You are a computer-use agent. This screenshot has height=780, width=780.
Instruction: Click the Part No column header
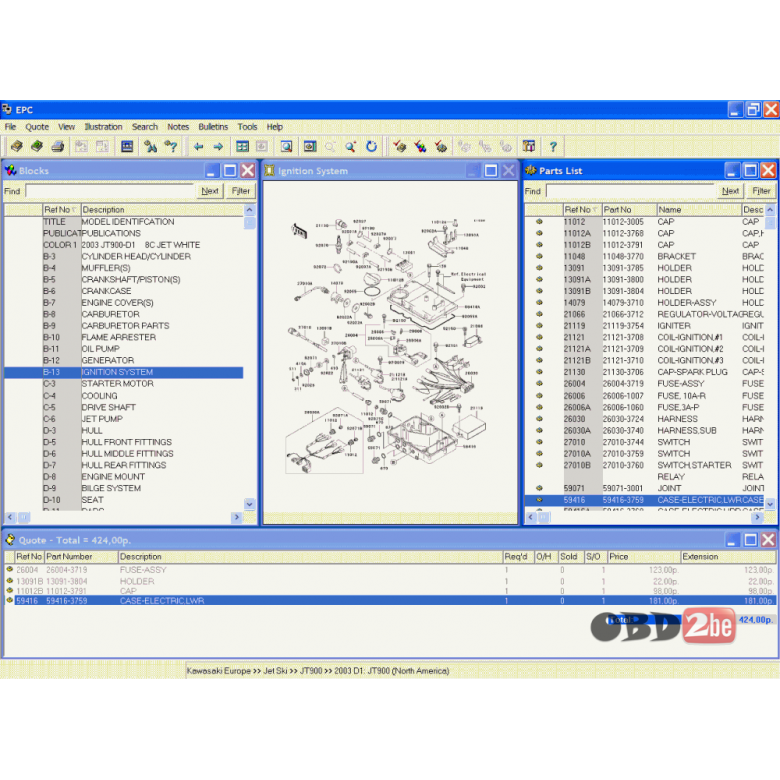coord(629,209)
